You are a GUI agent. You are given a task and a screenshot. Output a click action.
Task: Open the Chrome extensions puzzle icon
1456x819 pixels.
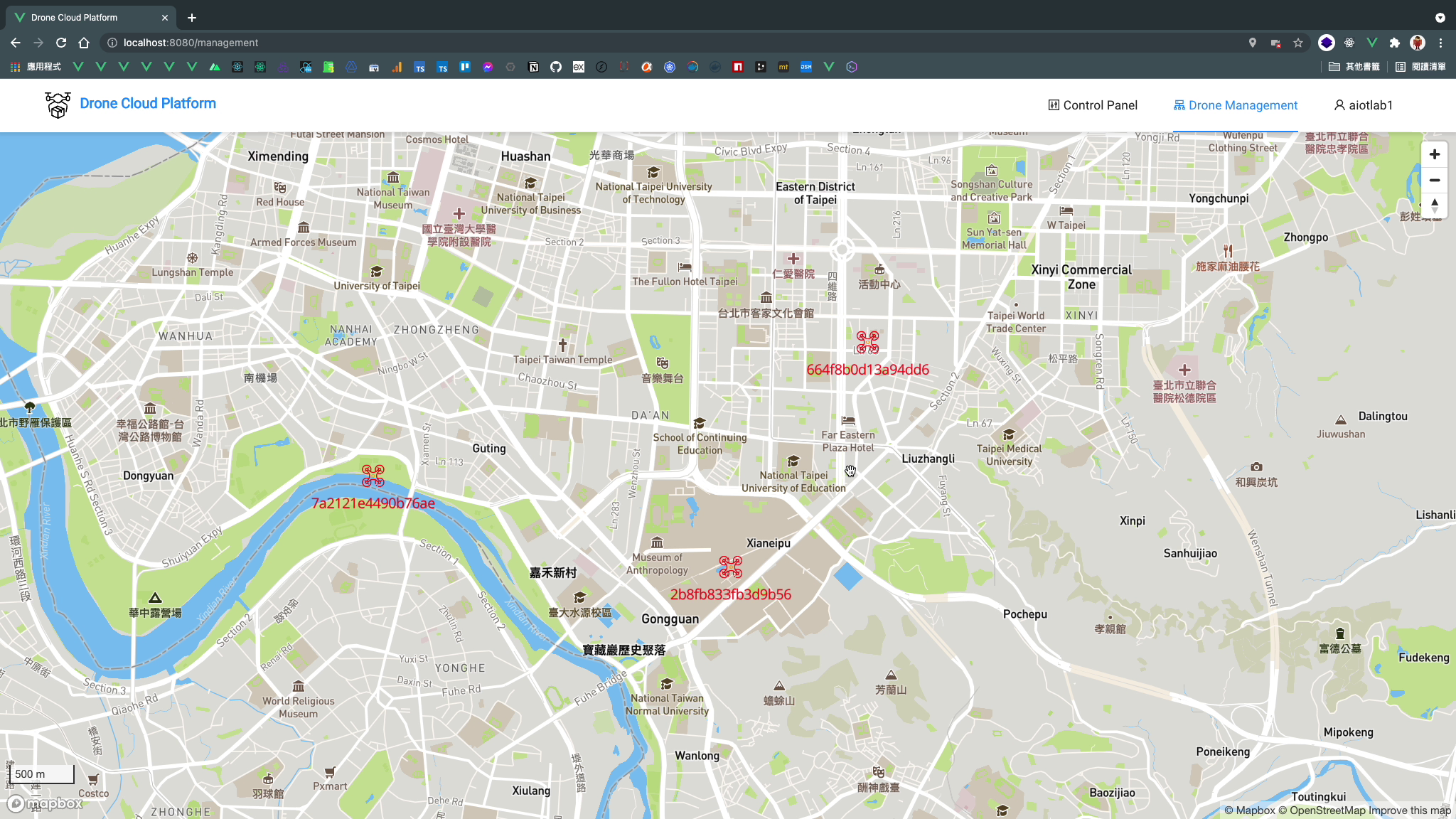1395,43
